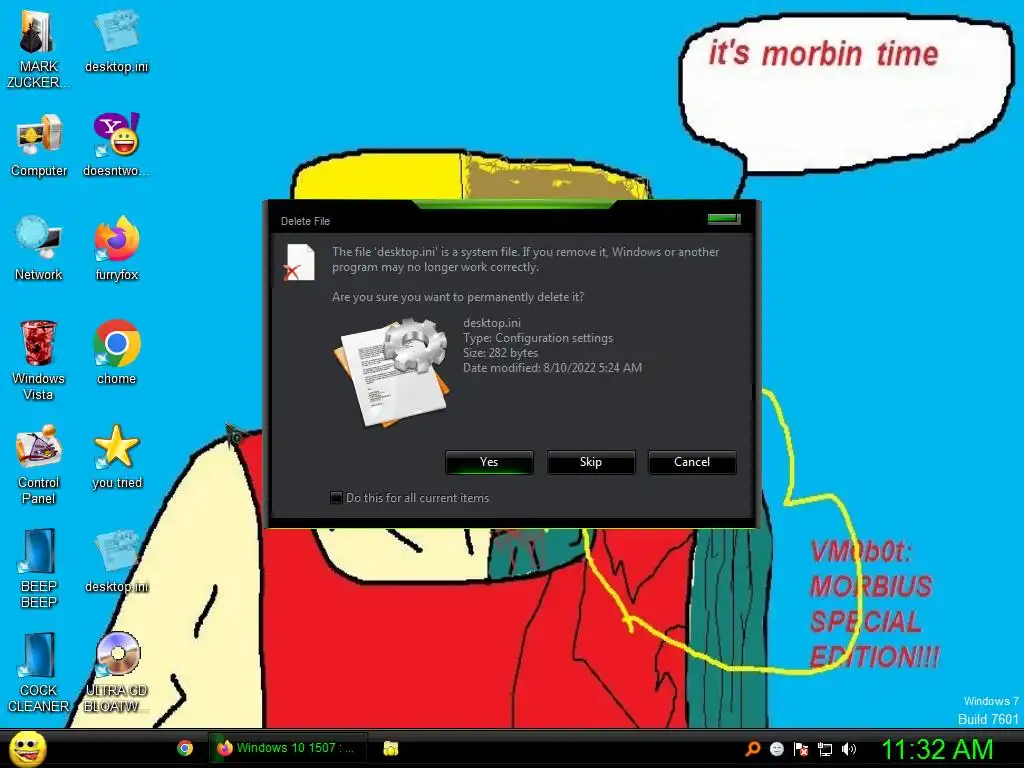Open the volume speaker tray icon

pos(848,749)
